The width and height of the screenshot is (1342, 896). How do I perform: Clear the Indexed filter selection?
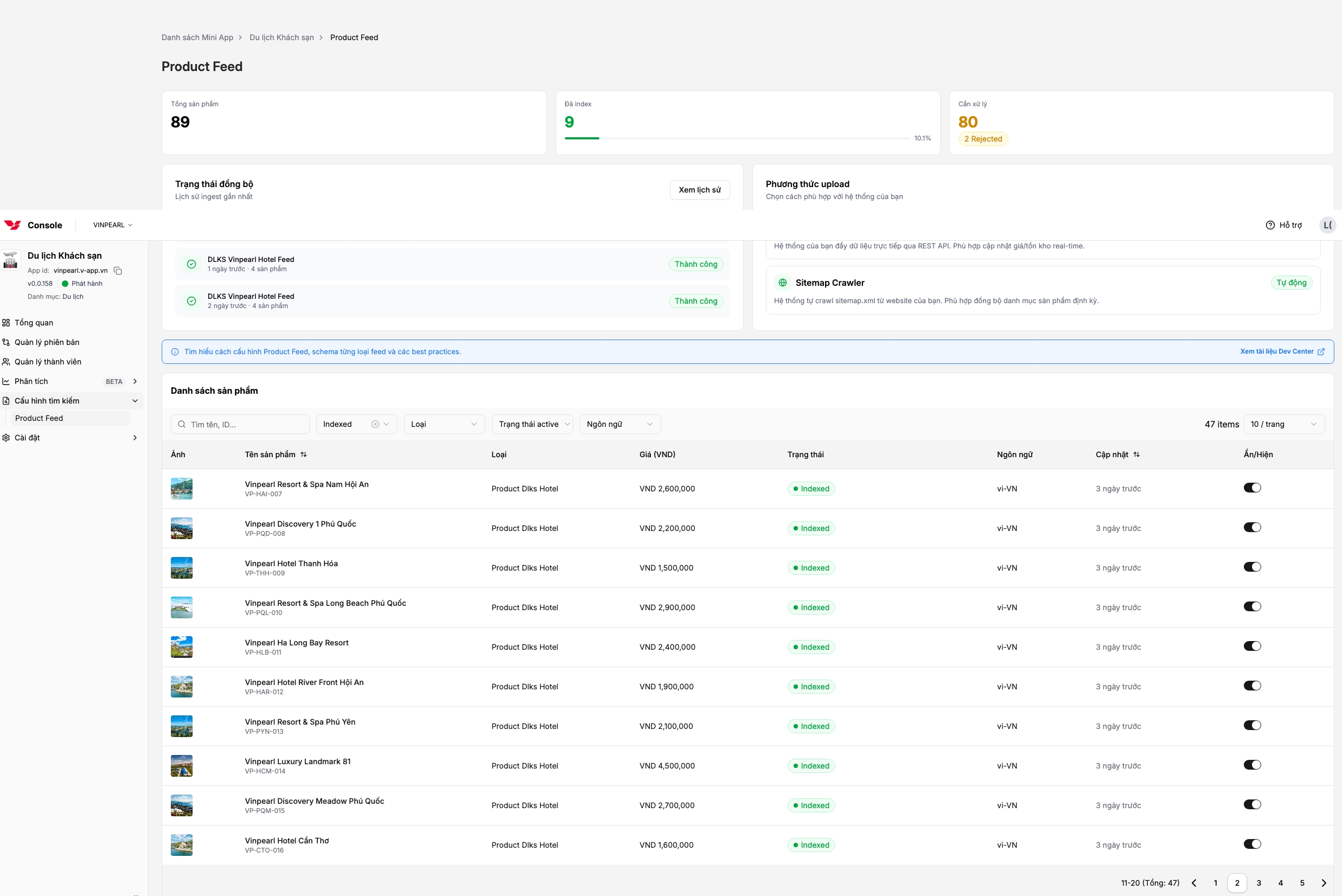(375, 424)
